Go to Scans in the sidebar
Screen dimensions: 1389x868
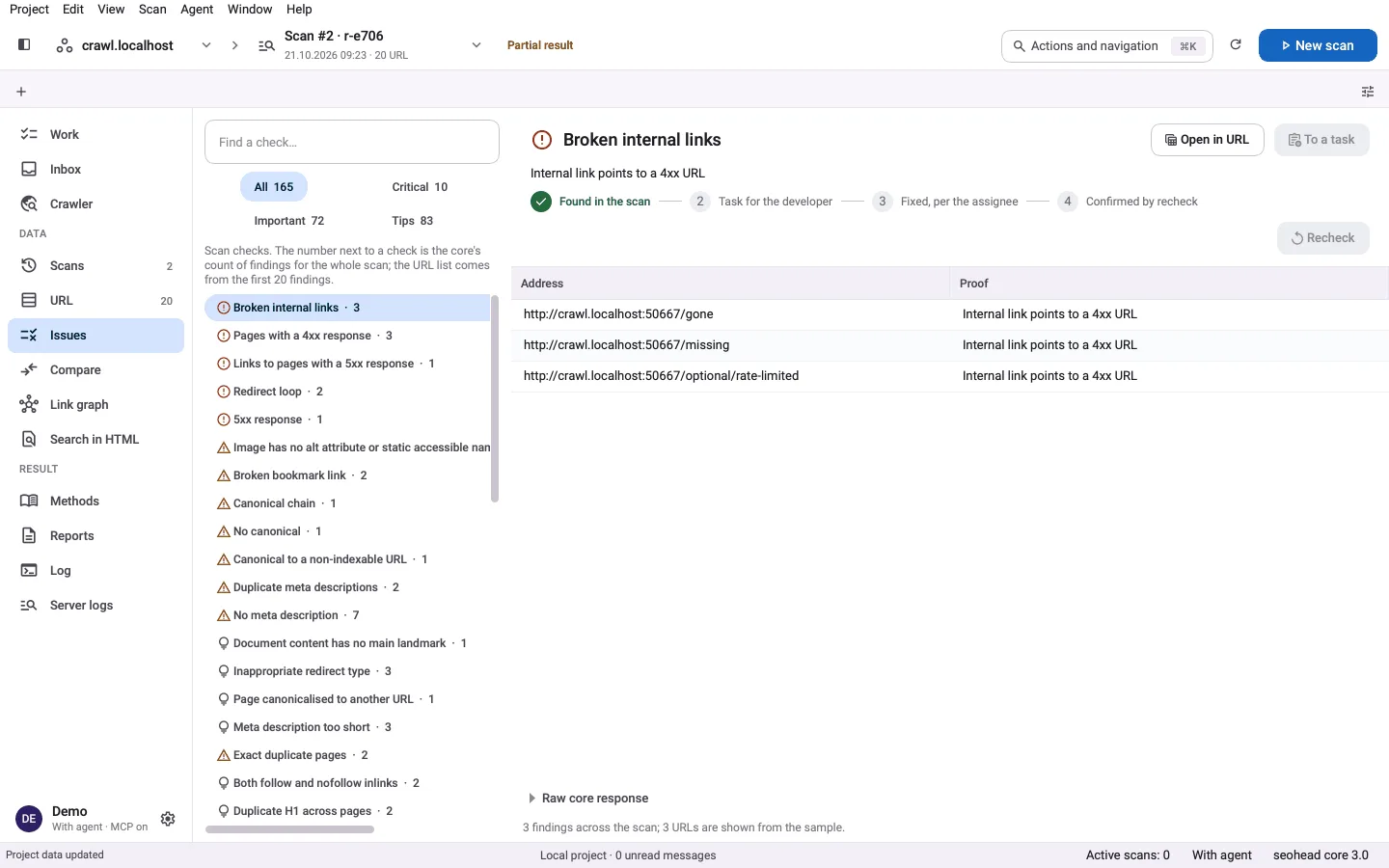[x=95, y=265]
